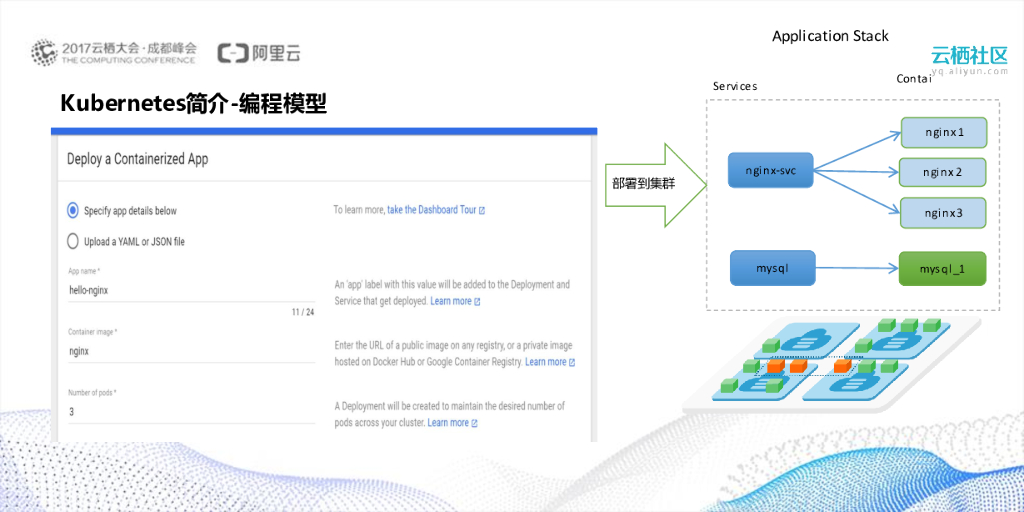Select the nginx3 container box
This screenshot has height=512, width=1024.
pyautogui.click(x=944, y=213)
